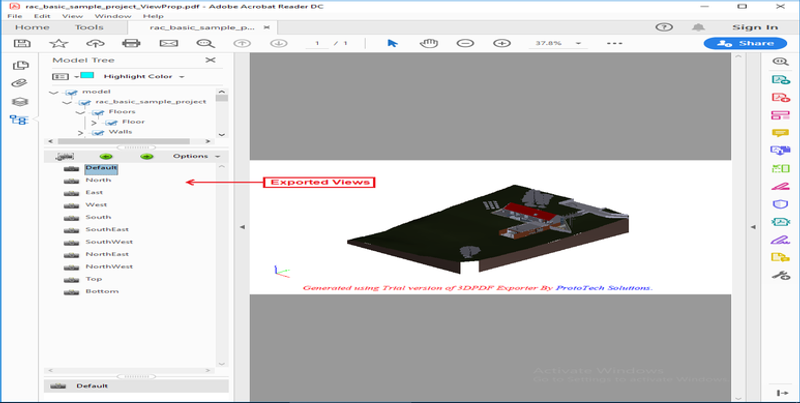Open the Options dropdown in views
The height and width of the screenshot is (403, 800).
pos(196,156)
